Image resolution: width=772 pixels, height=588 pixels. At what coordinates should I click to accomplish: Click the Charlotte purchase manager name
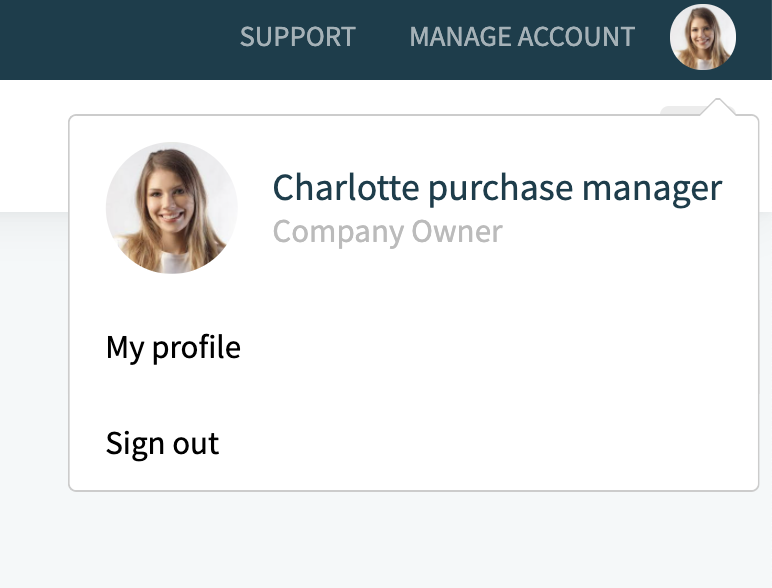(x=497, y=188)
